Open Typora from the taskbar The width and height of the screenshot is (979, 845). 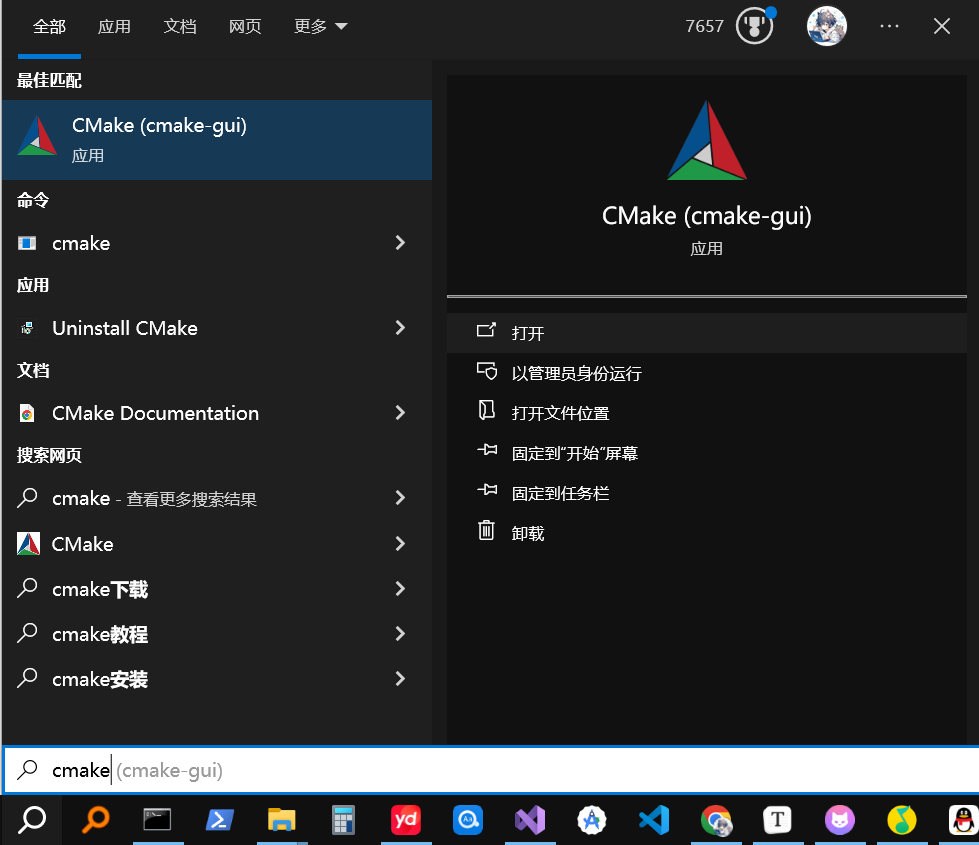click(778, 820)
